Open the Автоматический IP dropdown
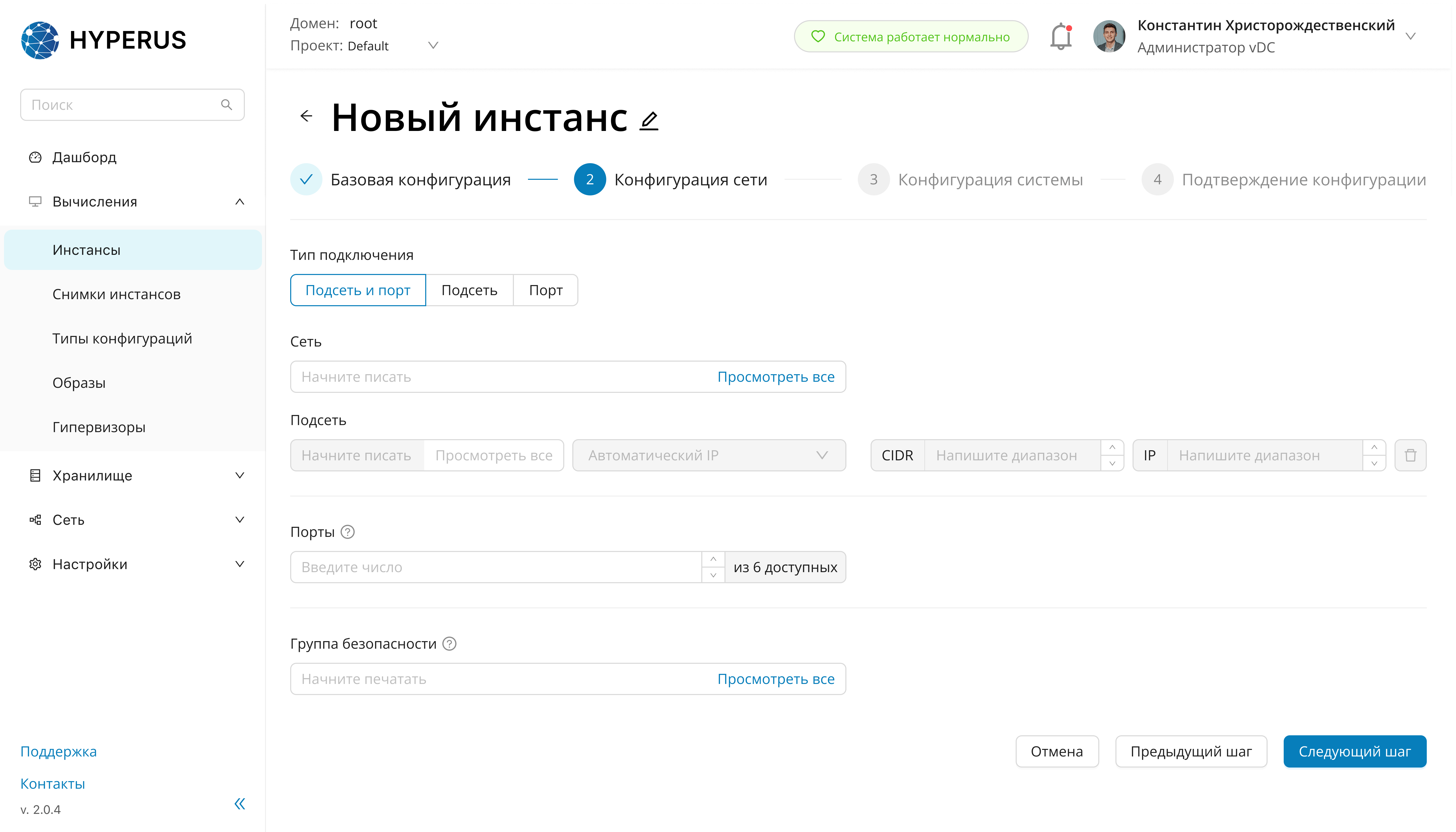 tap(708, 456)
